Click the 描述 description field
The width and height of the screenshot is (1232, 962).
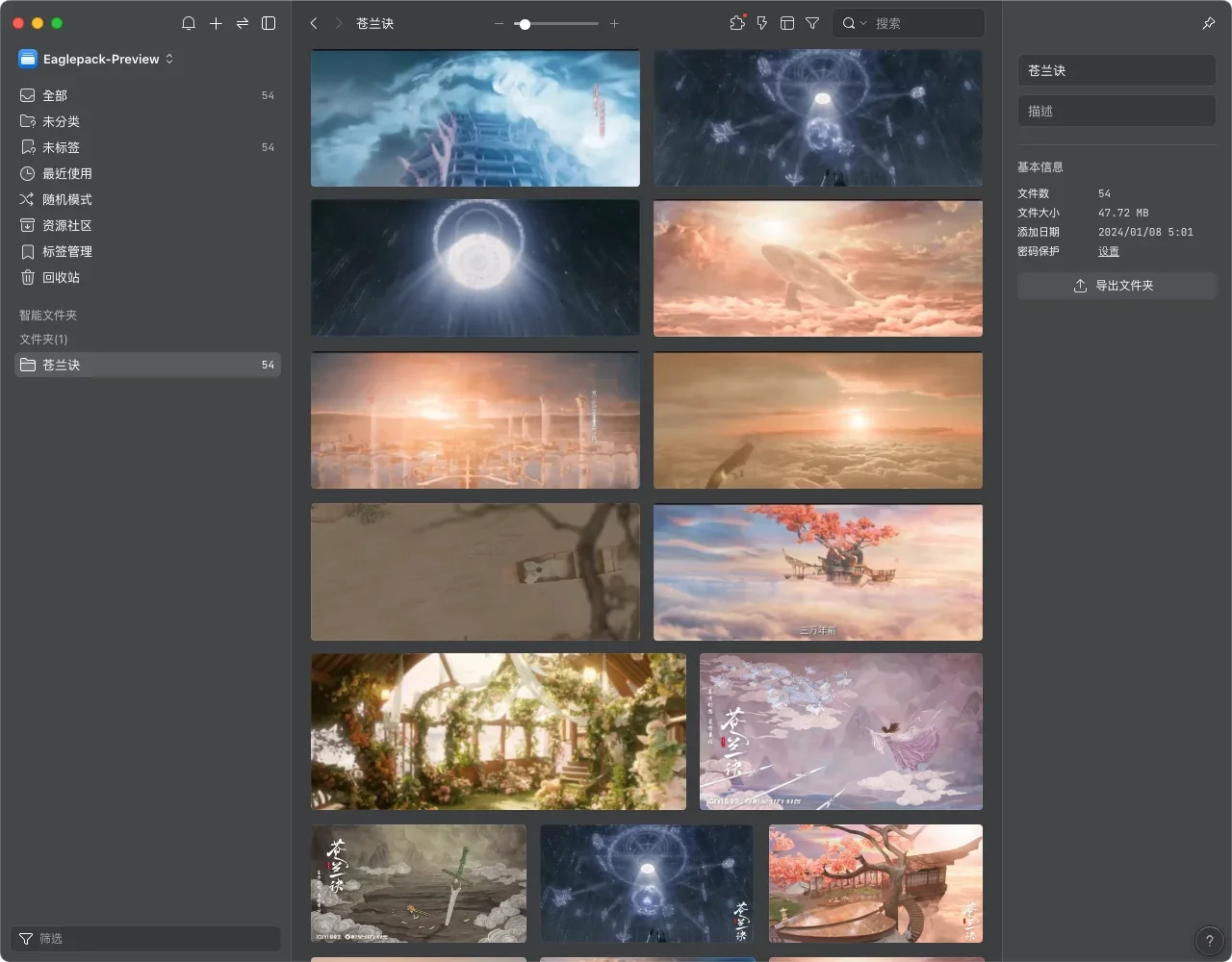(1116, 111)
